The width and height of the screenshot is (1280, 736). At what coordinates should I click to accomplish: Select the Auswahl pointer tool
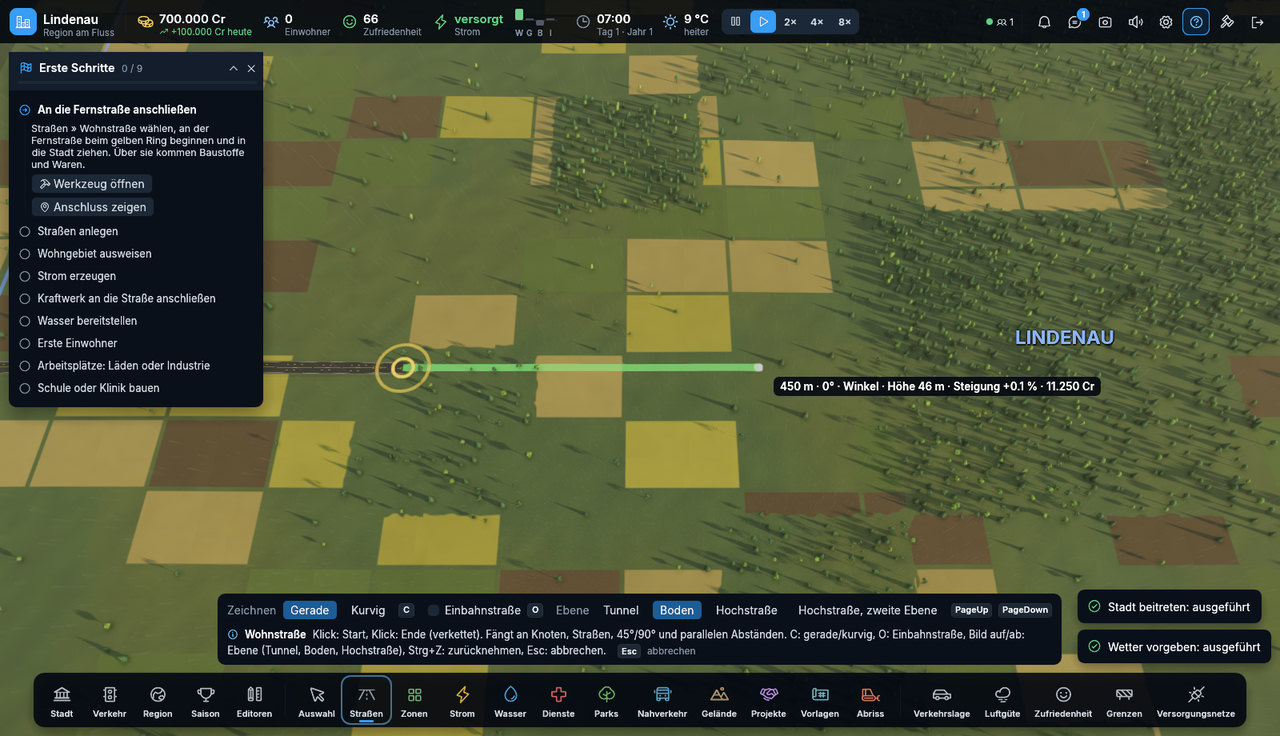[317, 701]
